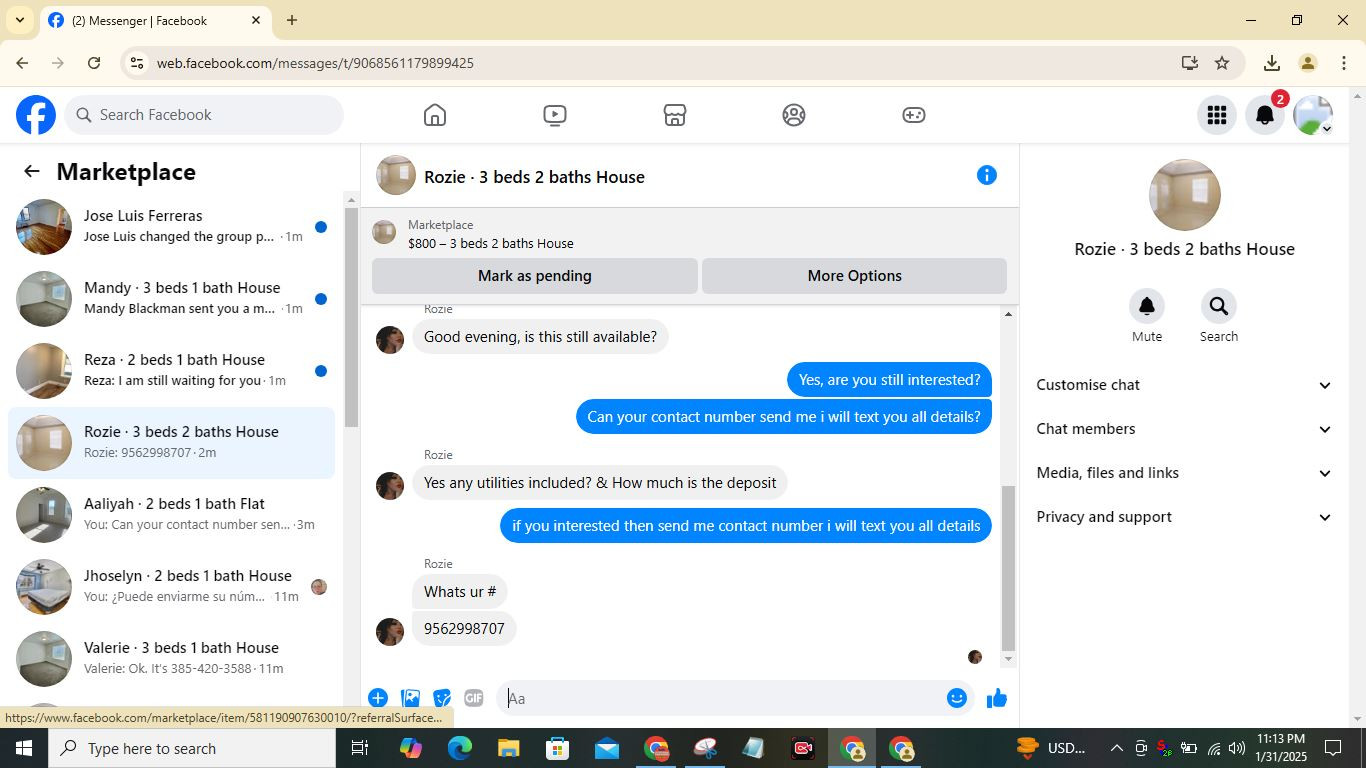Viewport: 1366px width, 768px height.
Task: Attach a photo file to message
Action: (x=410, y=698)
